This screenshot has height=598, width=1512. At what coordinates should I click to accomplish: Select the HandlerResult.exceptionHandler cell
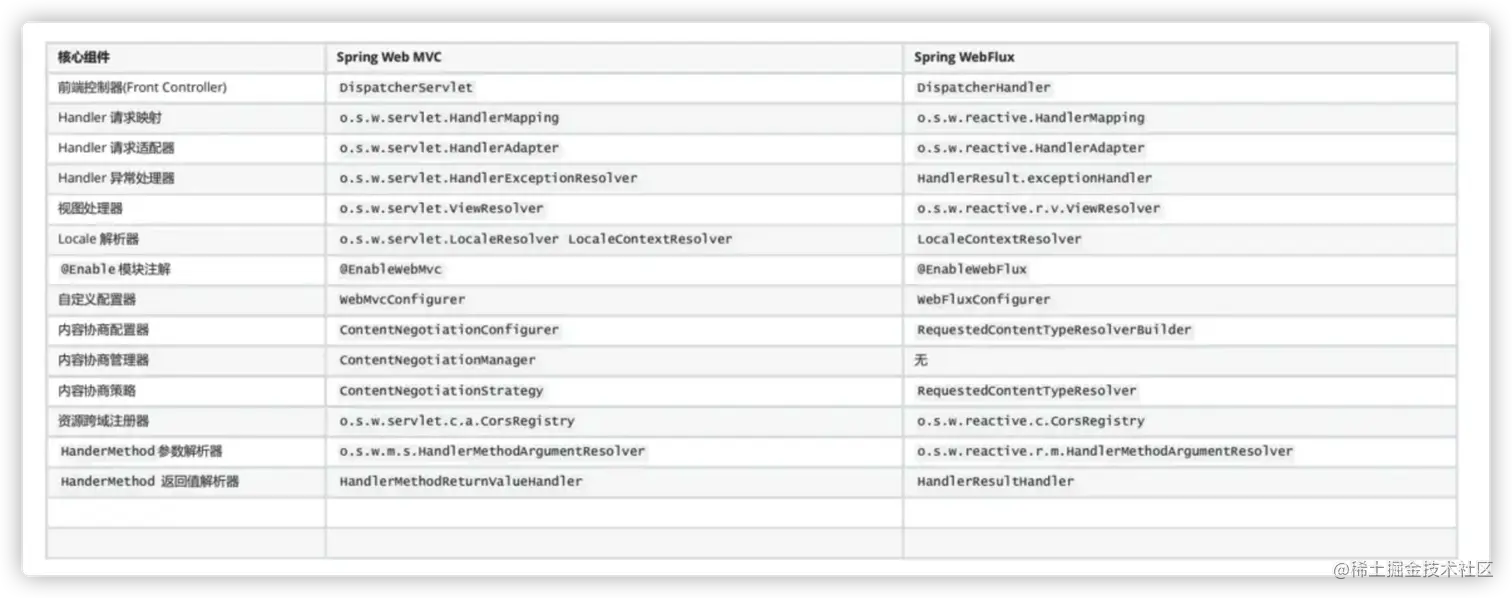[1034, 178]
